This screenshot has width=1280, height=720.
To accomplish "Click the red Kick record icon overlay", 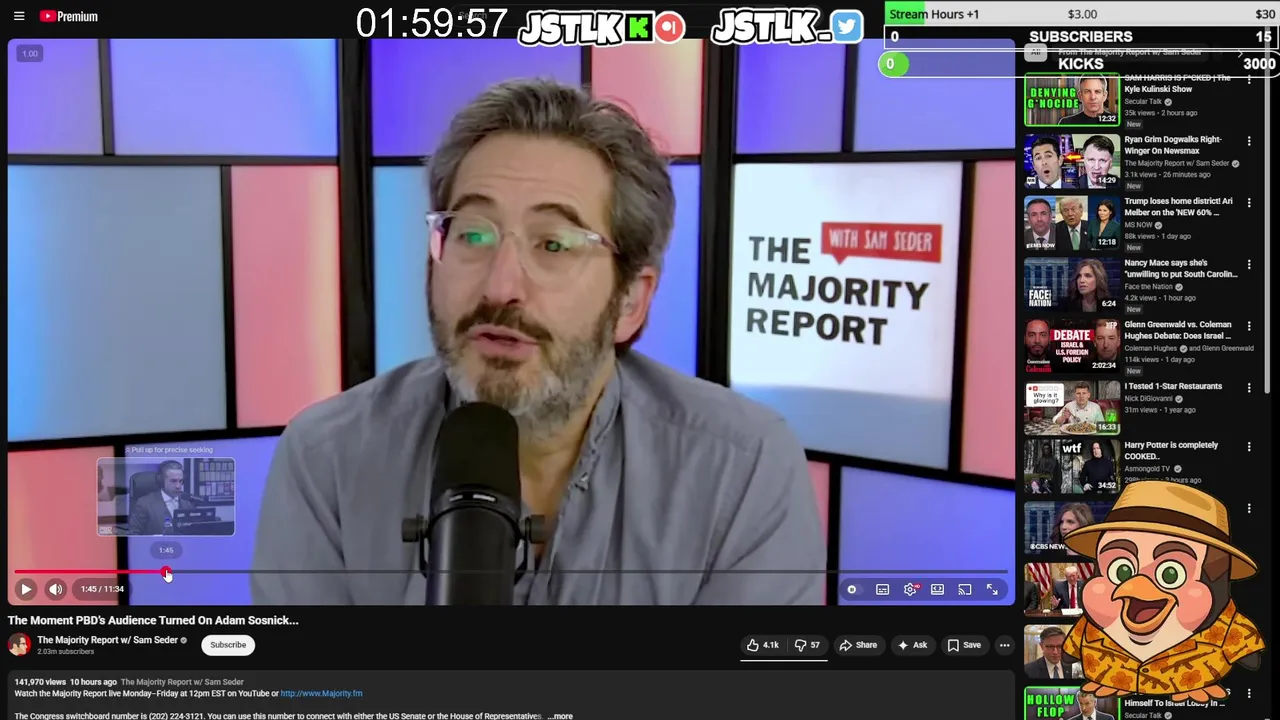I will click(670, 27).
